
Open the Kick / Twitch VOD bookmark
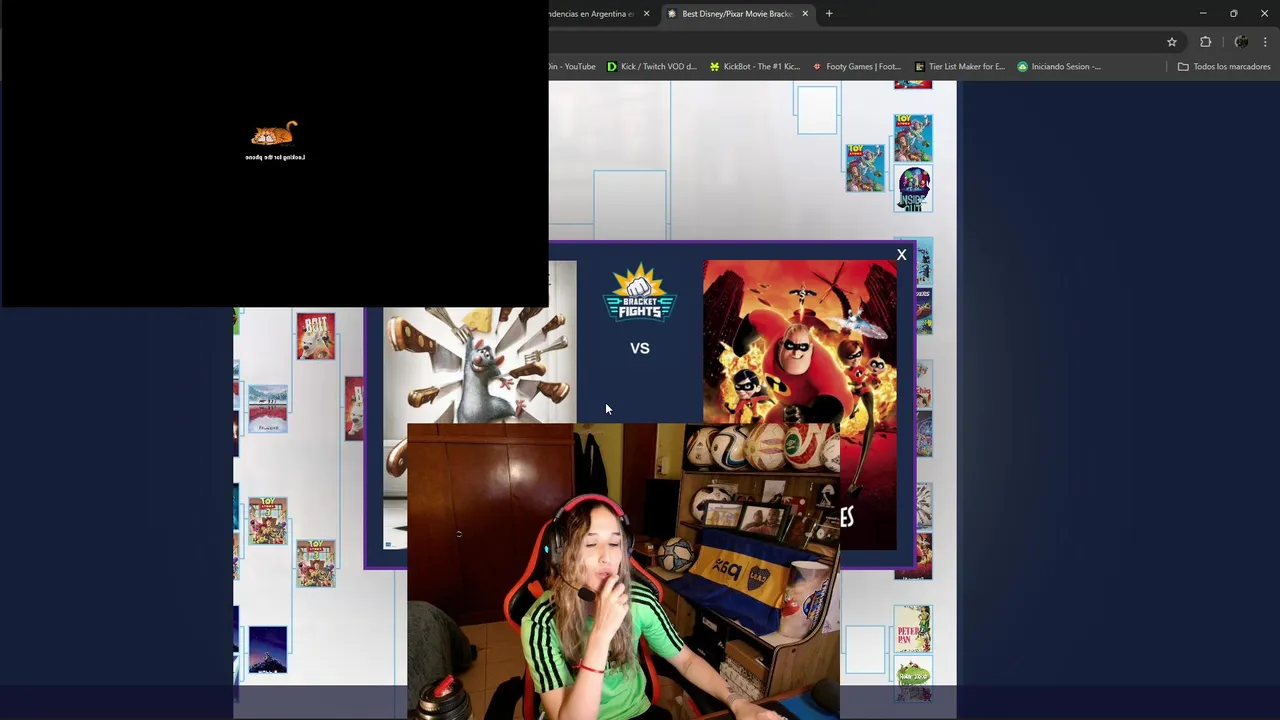point(652,67)
